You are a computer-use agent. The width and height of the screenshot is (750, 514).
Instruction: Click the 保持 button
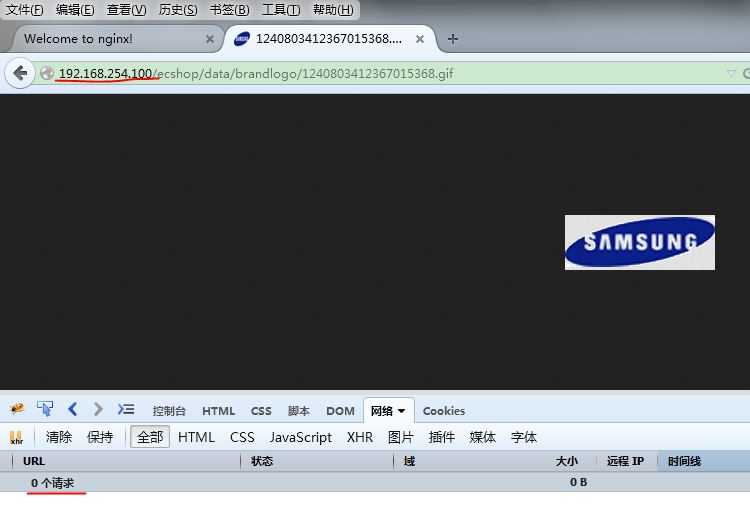[100, 437]
